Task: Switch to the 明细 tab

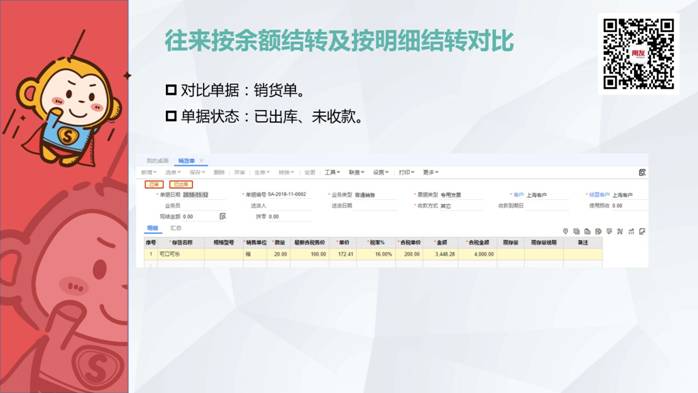Action: pyautogui.click(x=153, y=228)
